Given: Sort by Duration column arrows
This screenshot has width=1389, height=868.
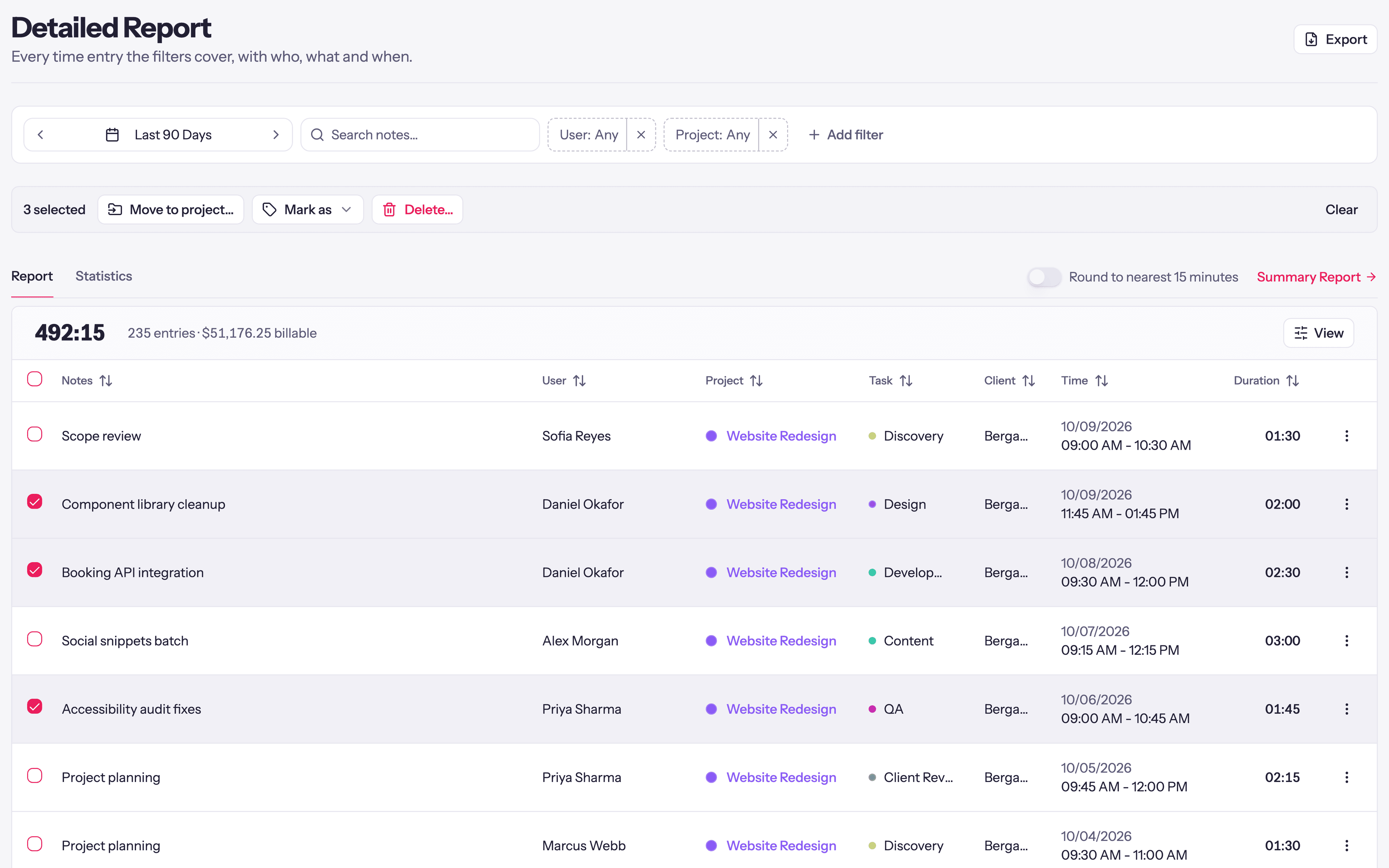Looking at the screenshot, I should [x=1292, y=381].
